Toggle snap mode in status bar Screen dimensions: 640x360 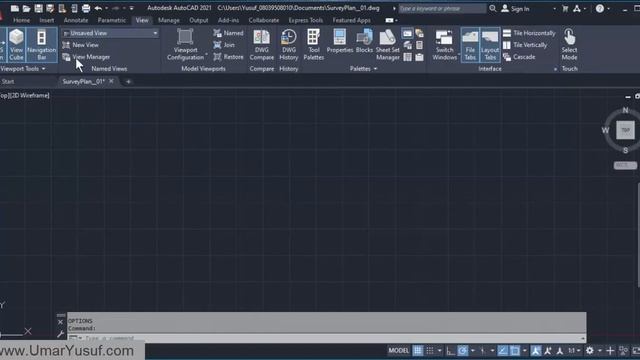[x=430, y=350]
